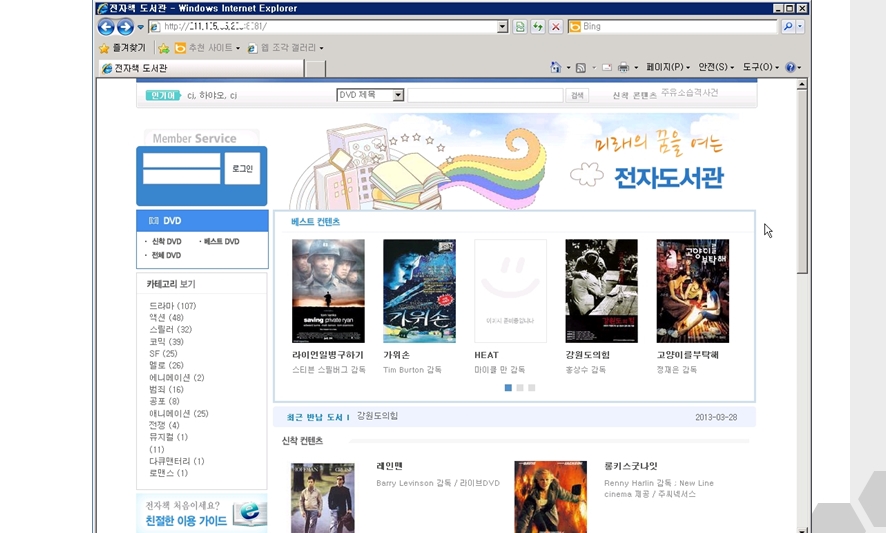Select third carousel page indicator dot
The width and height of the screenshot is (886, 533).
(x=532, y=388)
